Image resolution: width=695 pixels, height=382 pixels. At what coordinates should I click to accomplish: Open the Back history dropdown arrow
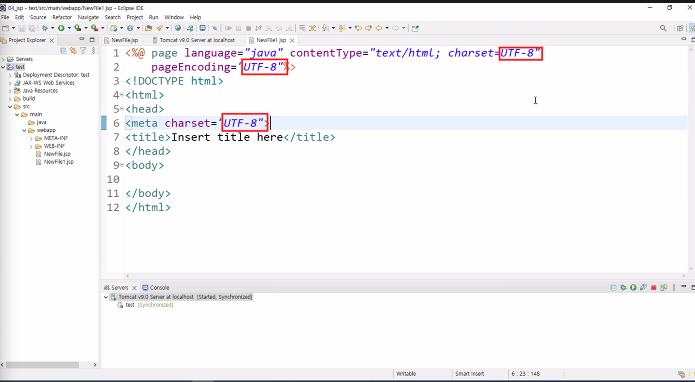click(x=387, y=28)
